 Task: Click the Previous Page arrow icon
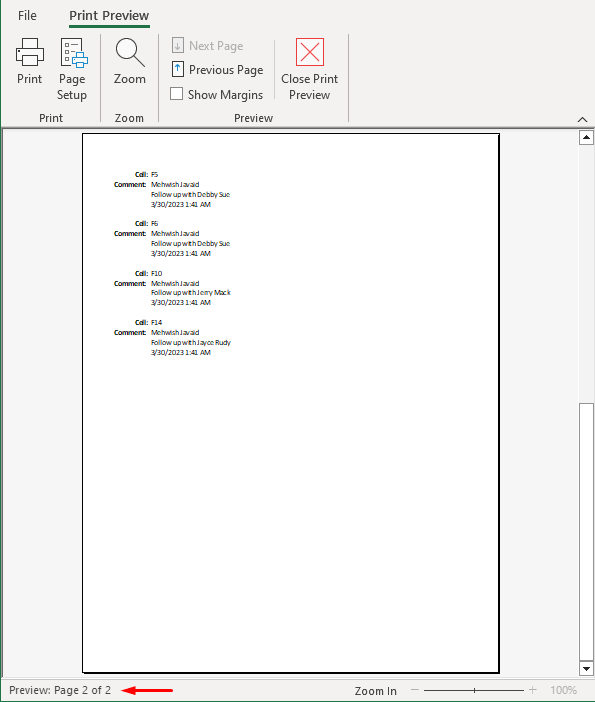coord(178,69)
